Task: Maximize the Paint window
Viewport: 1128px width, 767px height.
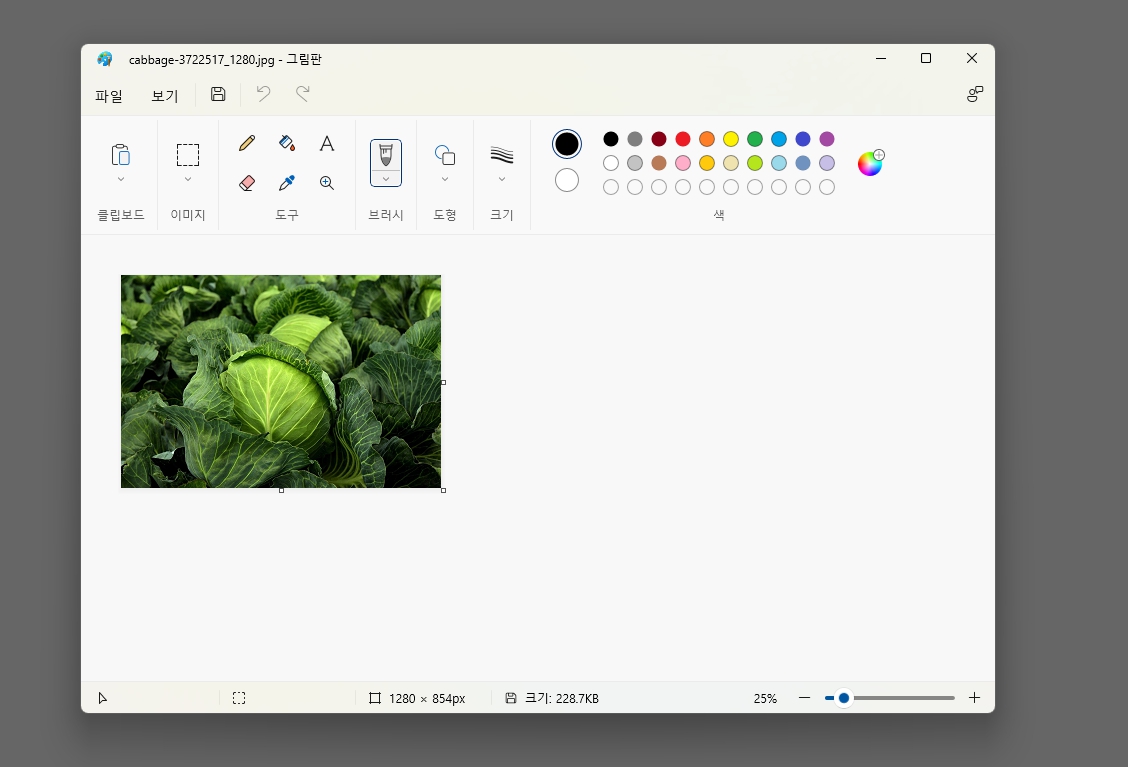Action: point(926,58)
